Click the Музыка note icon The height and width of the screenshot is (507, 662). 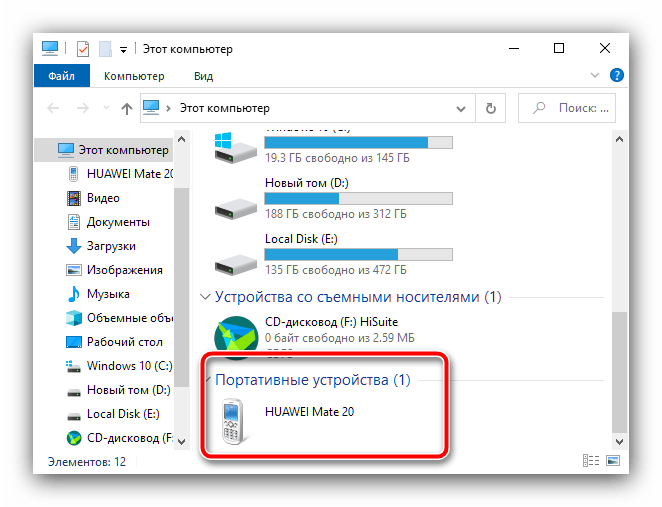coord(74,294)
